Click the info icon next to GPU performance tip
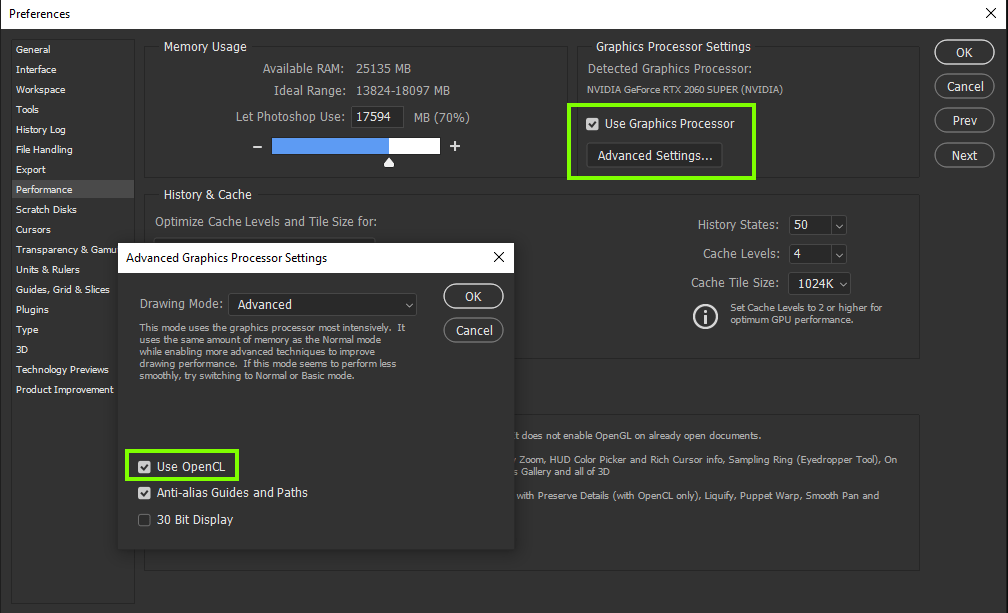The height and width of the screenshot is (613, 1008). point(705,315)
